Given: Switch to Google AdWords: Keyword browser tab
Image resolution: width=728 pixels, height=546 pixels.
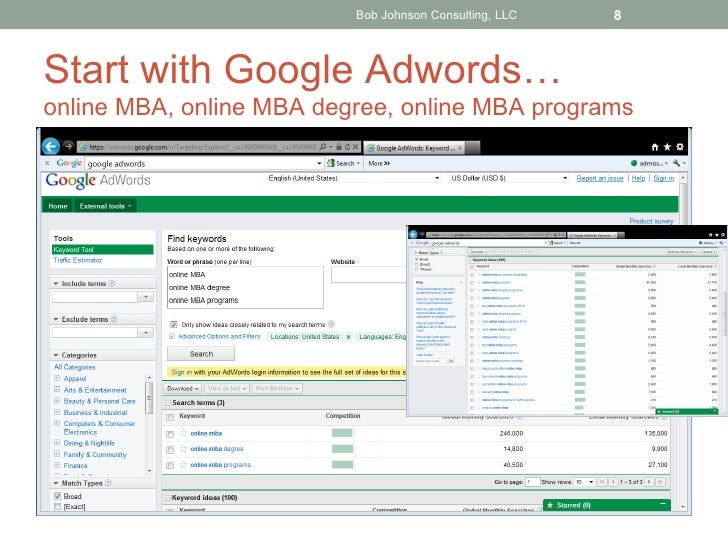Looking at the screenshot, I should 415,148.
